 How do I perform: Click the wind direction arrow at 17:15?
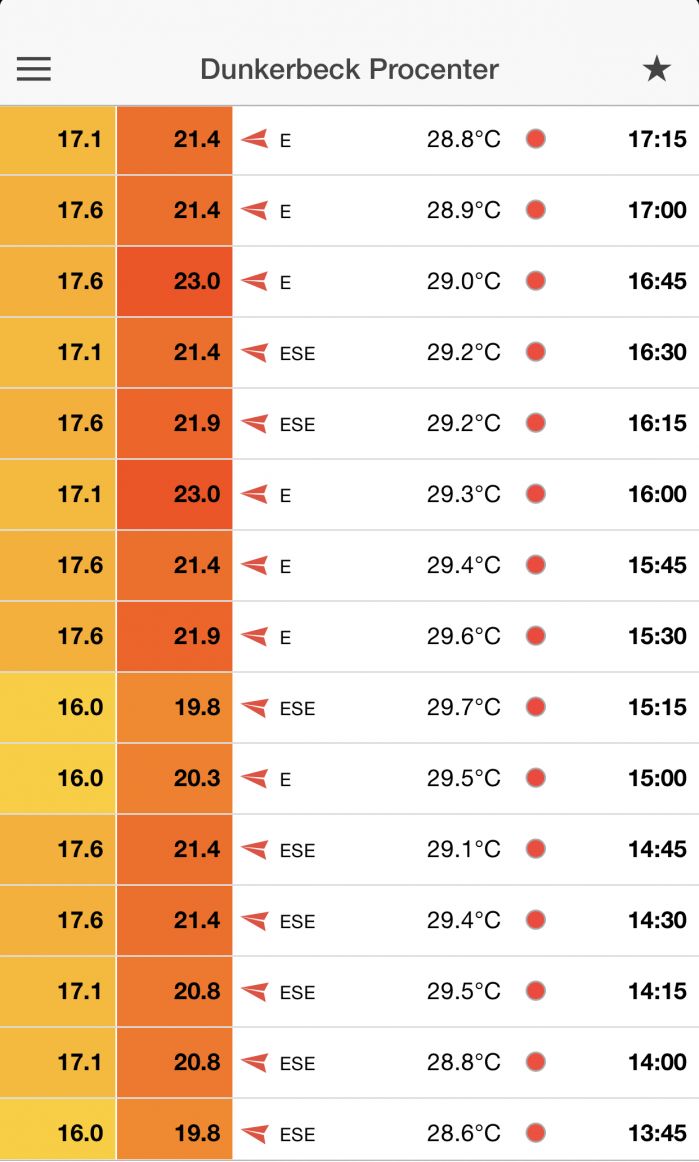(255, 140)
